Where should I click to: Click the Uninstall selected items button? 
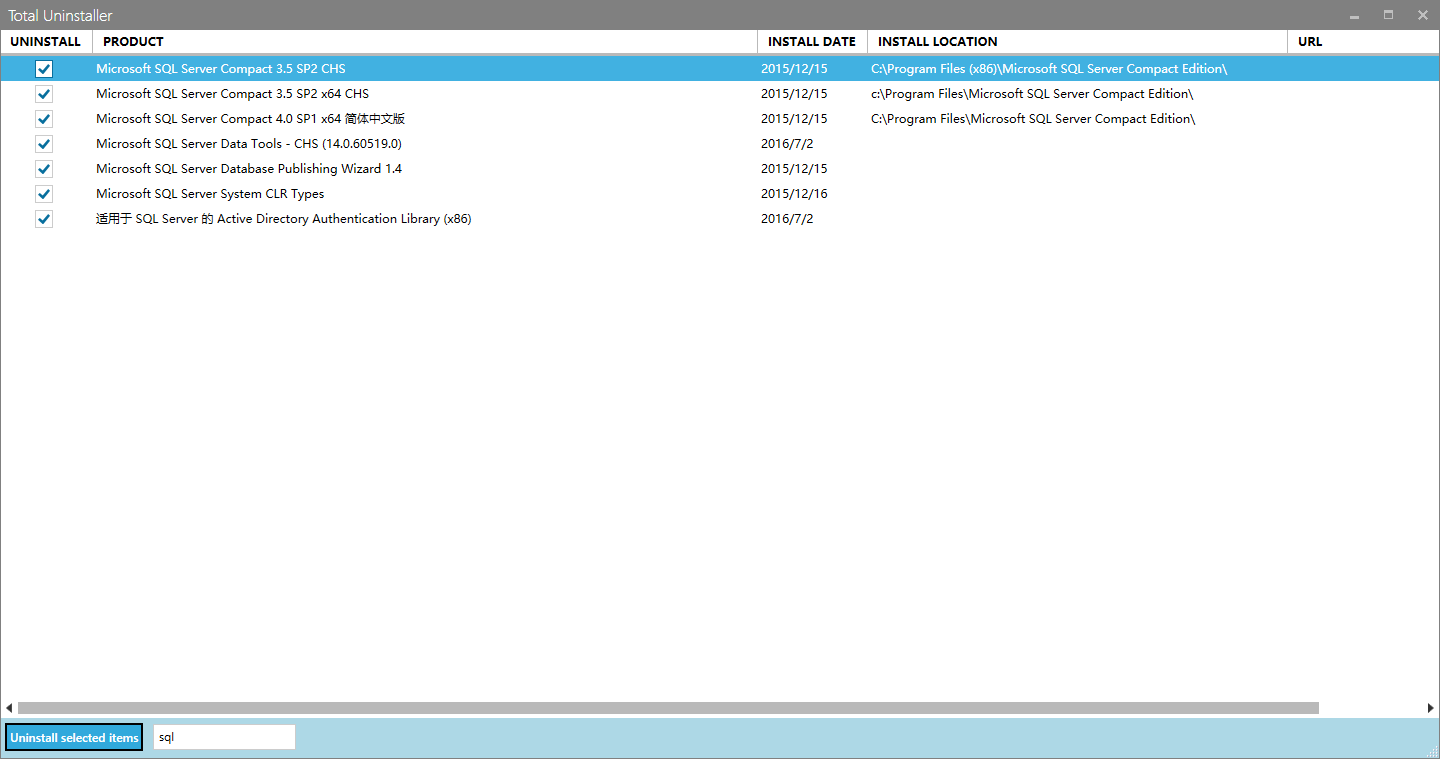coord(74,737)
